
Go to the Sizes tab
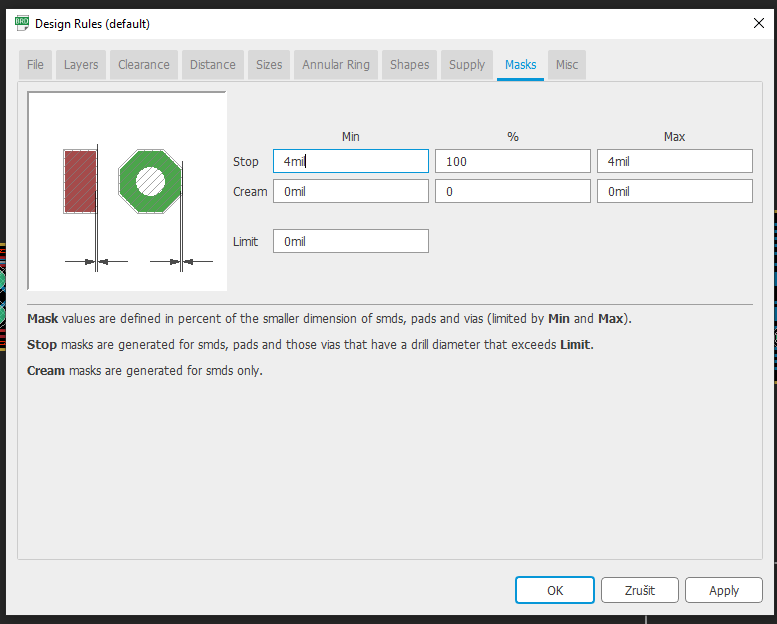[x=269, y=65]
